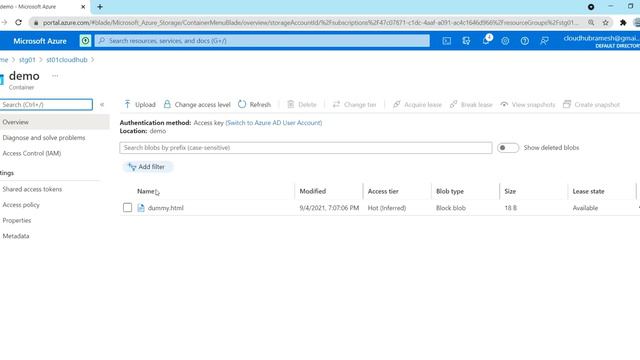The image size is (640, 360).
Task: Open Azure Cloud Shell icon
Action: pyautogui.click(x=447, y=41)
